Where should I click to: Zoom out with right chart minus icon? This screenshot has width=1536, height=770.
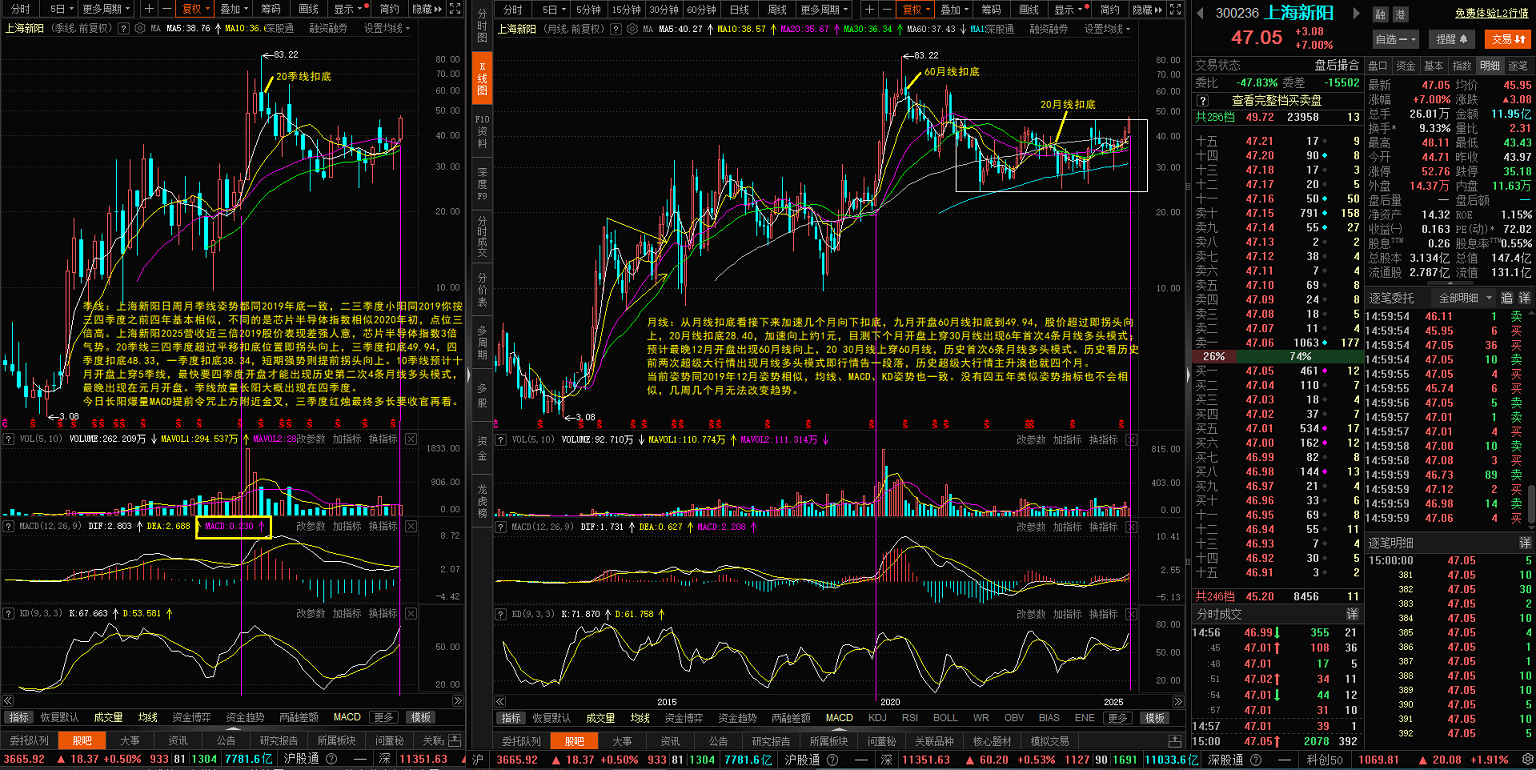pyautogui.click(x=887, y=9)
